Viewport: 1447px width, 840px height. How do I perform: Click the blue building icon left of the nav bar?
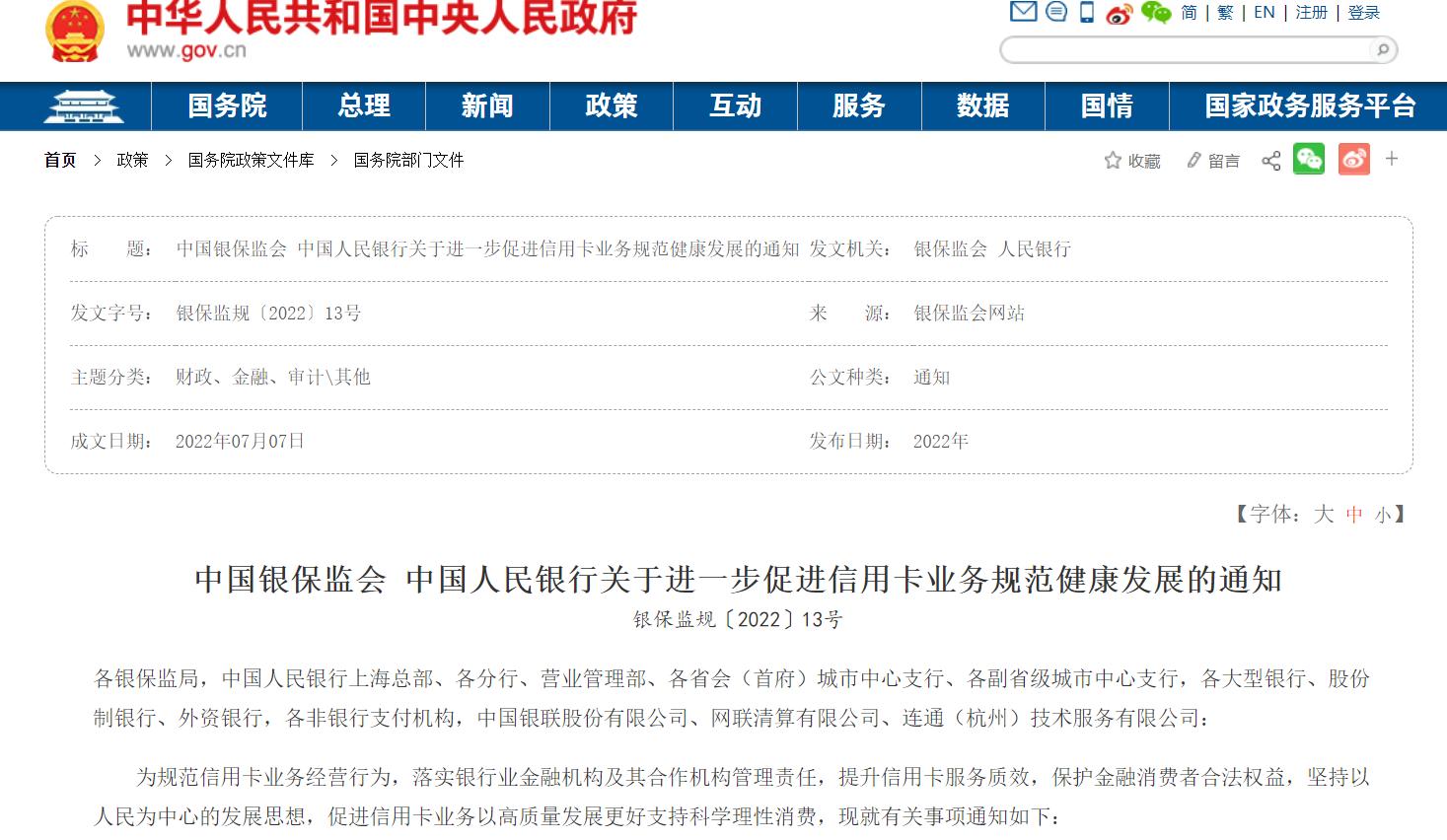[x=84, y=105]
